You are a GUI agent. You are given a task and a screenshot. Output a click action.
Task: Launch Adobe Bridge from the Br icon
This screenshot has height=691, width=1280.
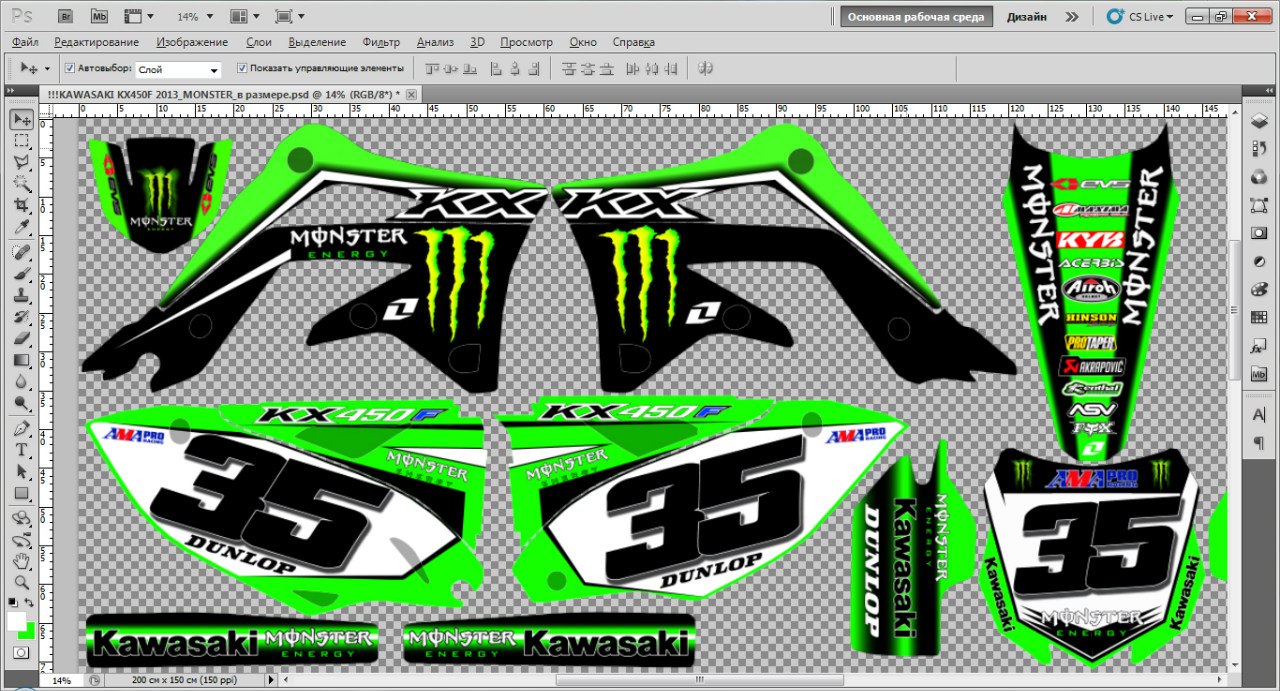(x=66, y=17)
